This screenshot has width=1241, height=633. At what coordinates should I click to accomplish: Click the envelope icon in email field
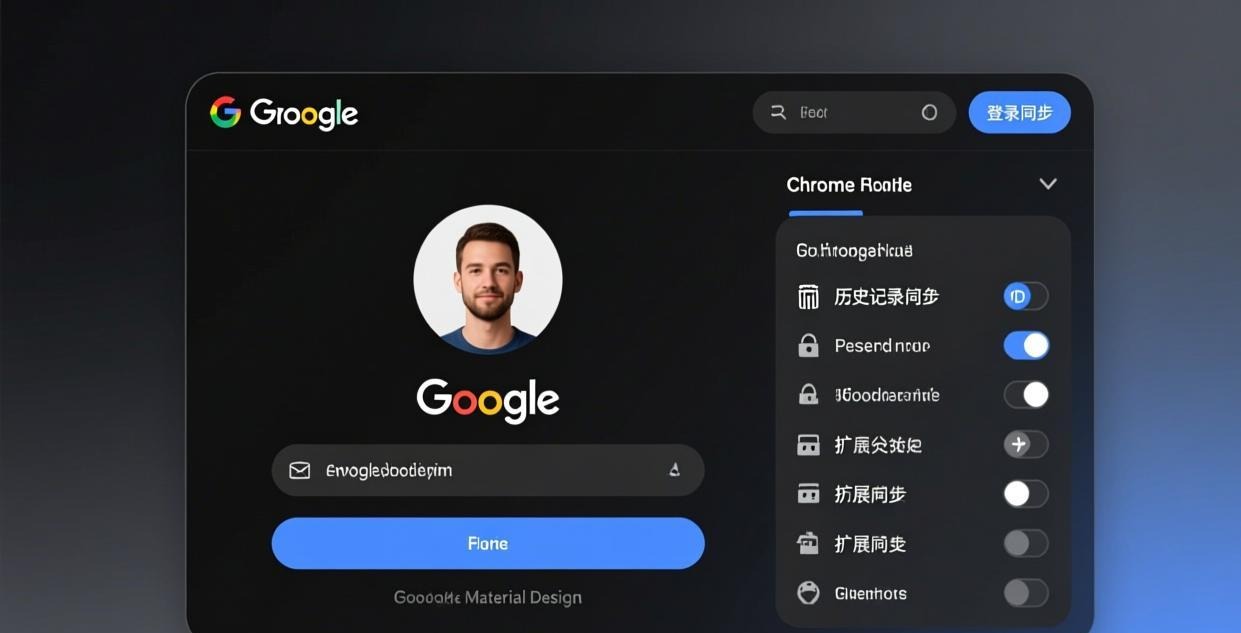click(299, 470)
